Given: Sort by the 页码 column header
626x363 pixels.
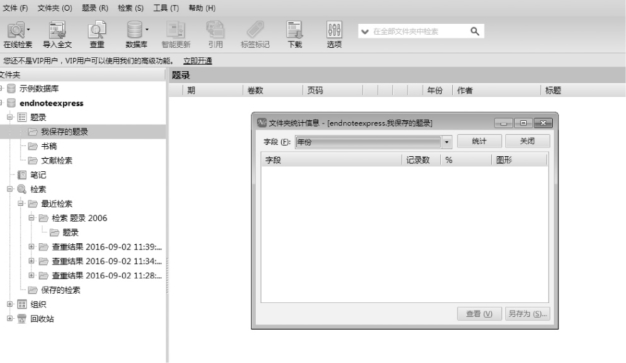Looking at the screenshot, I should click(333, 90).
